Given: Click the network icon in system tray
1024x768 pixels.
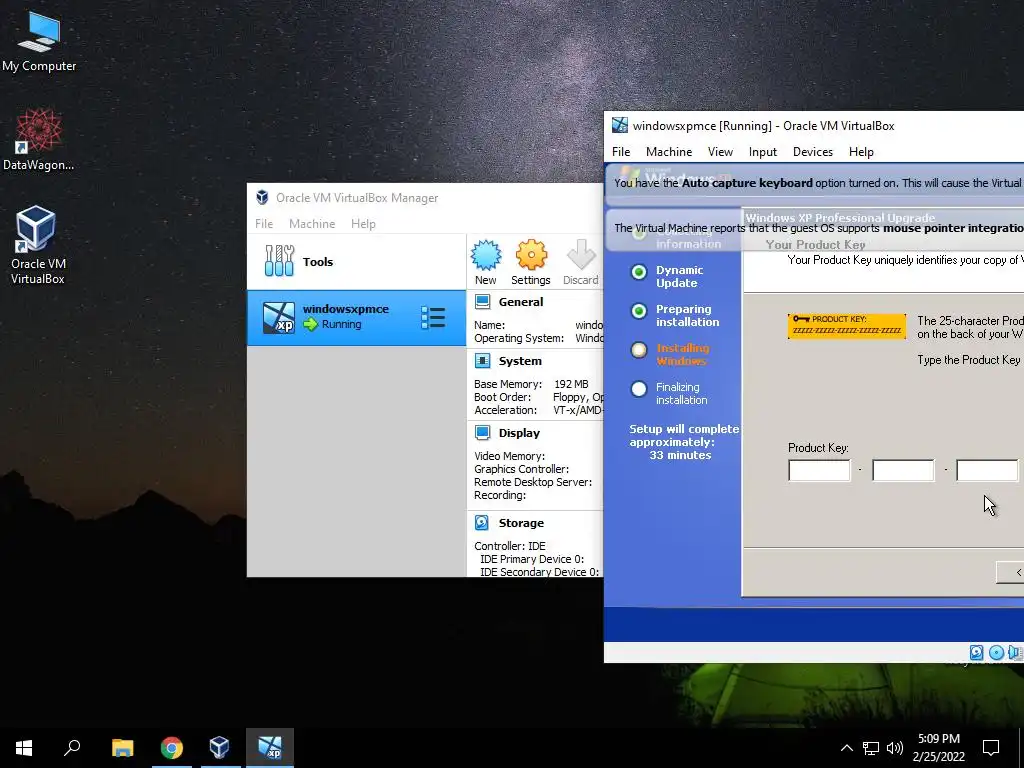Looking at the screenshot, I should [871, 748].
